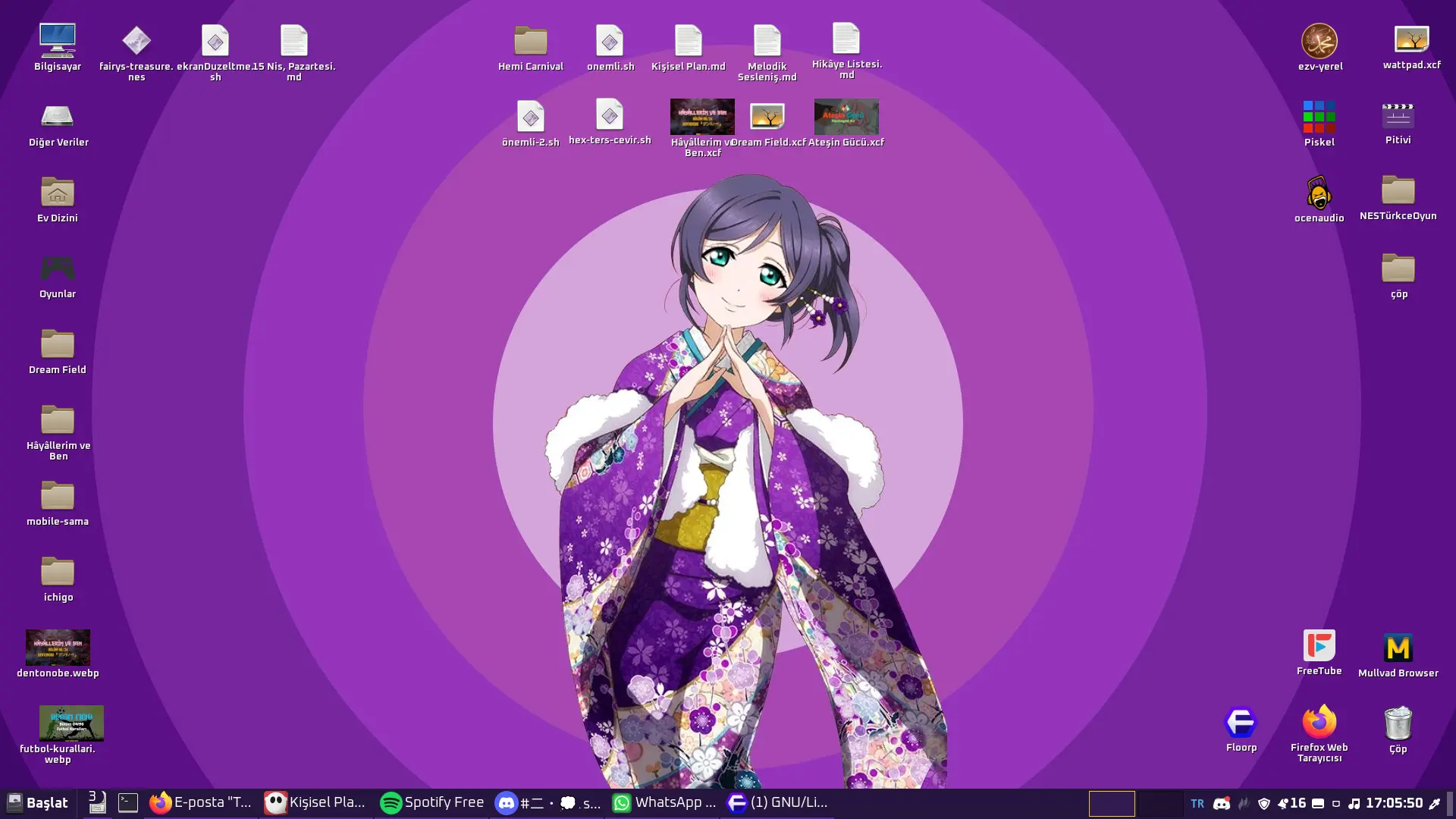The height and width of the screenshot is (819, 1456).
Task: Click the floppy disk launcher in taskbar
Action: (96, 802)
